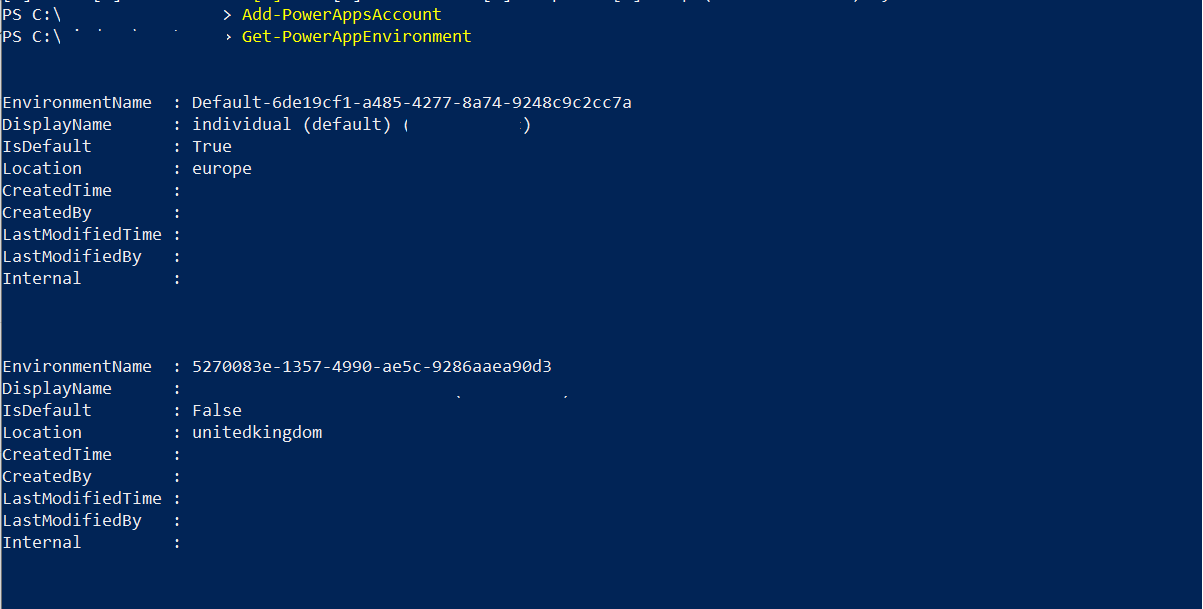Click the first EnvironmentName label
This screenshot has height=609, width=1203.
77,103
